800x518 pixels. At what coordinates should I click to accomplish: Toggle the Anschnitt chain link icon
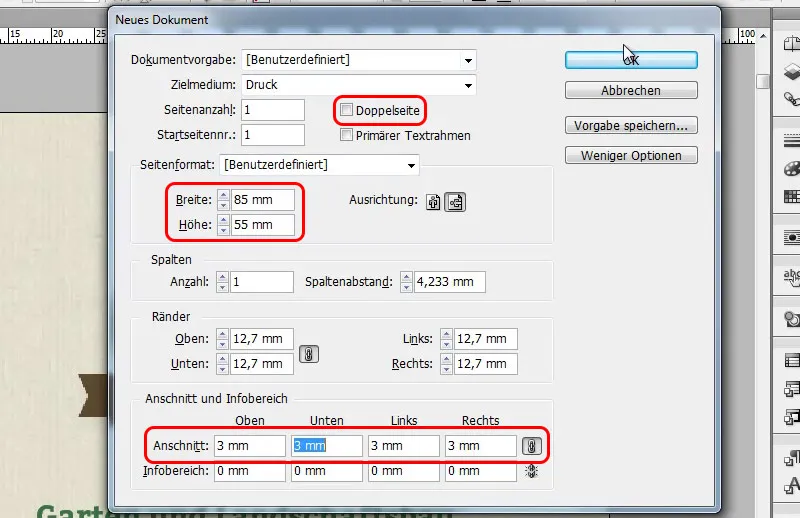(532, 446)
